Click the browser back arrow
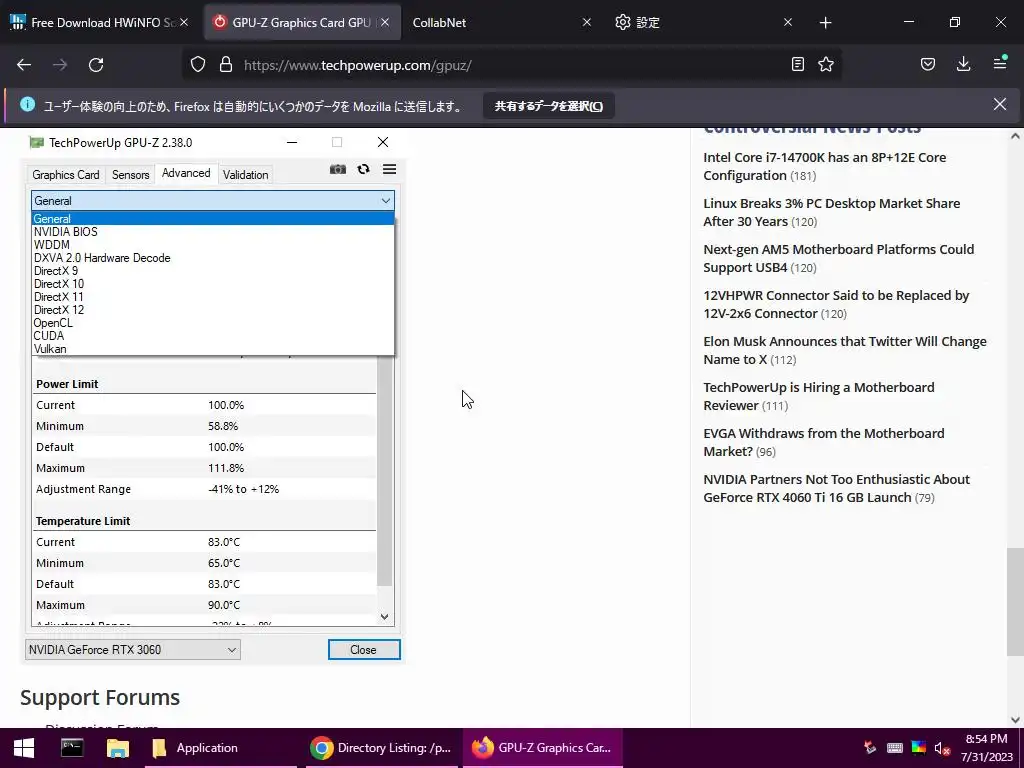Viewport: 1024px width, 768px height. [x=24, y=65]
